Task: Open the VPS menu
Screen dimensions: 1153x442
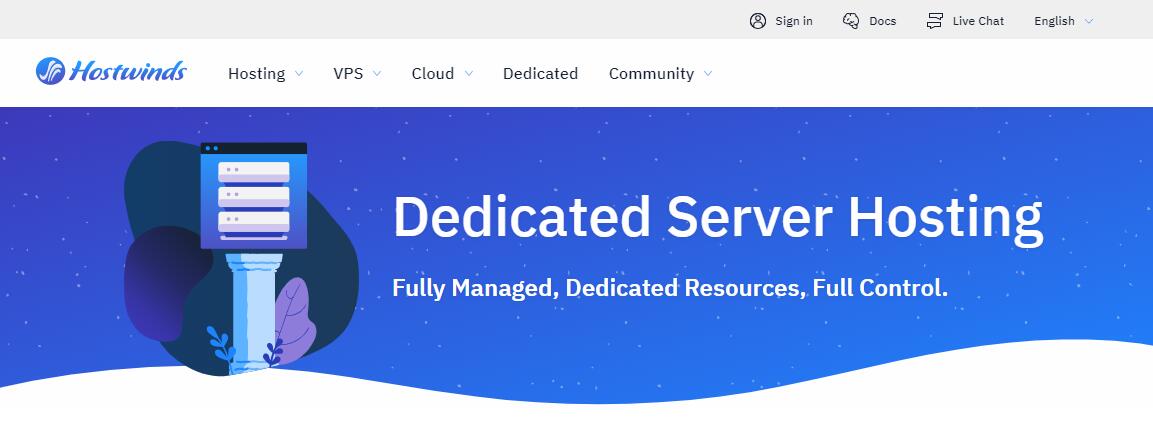Action: (x=348, y=74)
